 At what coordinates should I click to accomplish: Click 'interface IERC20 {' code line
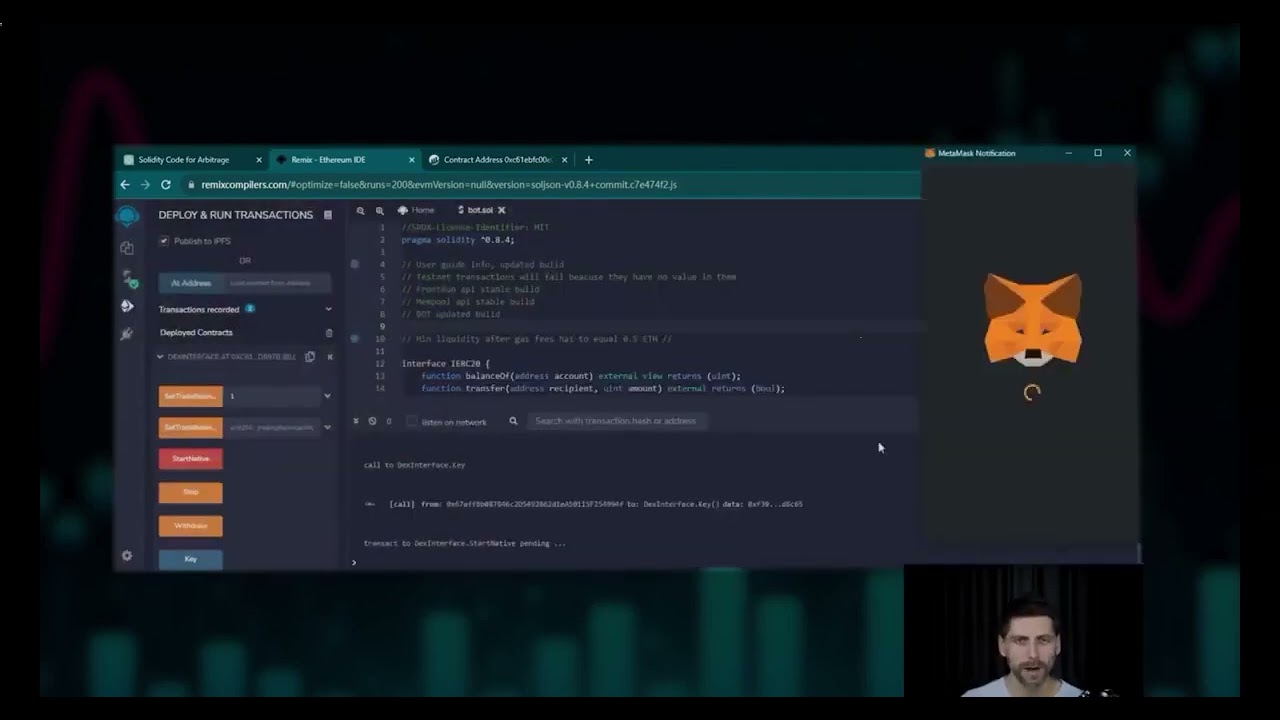445,364
